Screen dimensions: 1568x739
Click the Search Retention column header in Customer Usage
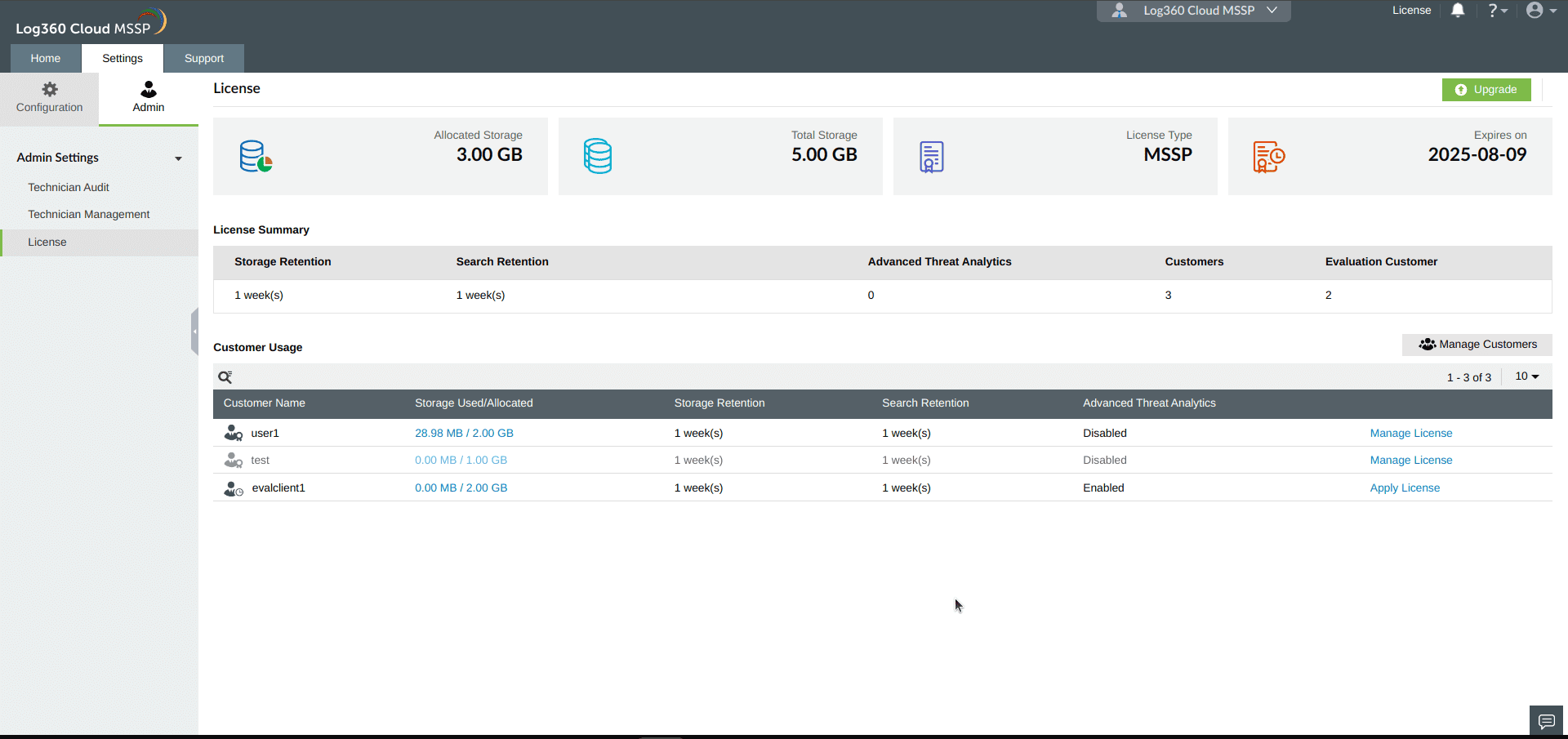pos(925,403)
